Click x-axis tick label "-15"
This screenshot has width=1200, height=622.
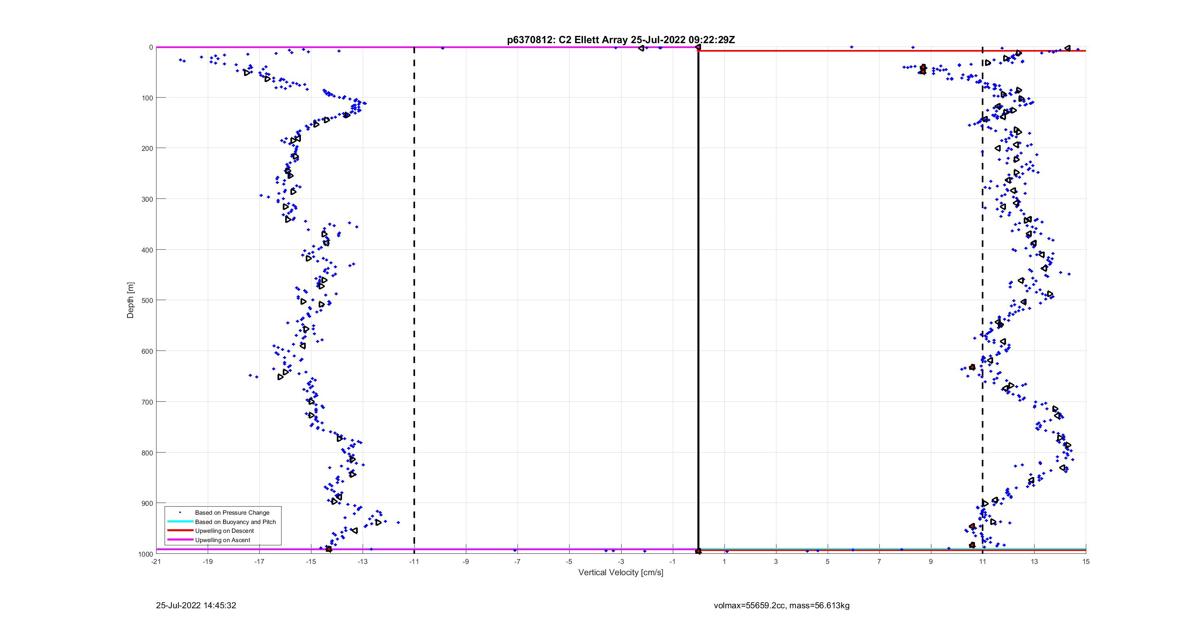(x=311, y=562)
